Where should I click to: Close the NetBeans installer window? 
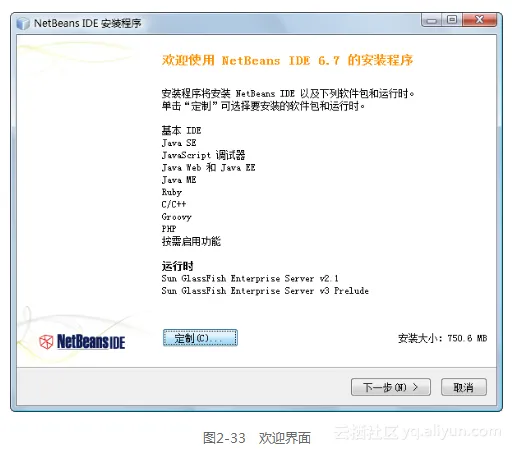[x=480, y=20]
